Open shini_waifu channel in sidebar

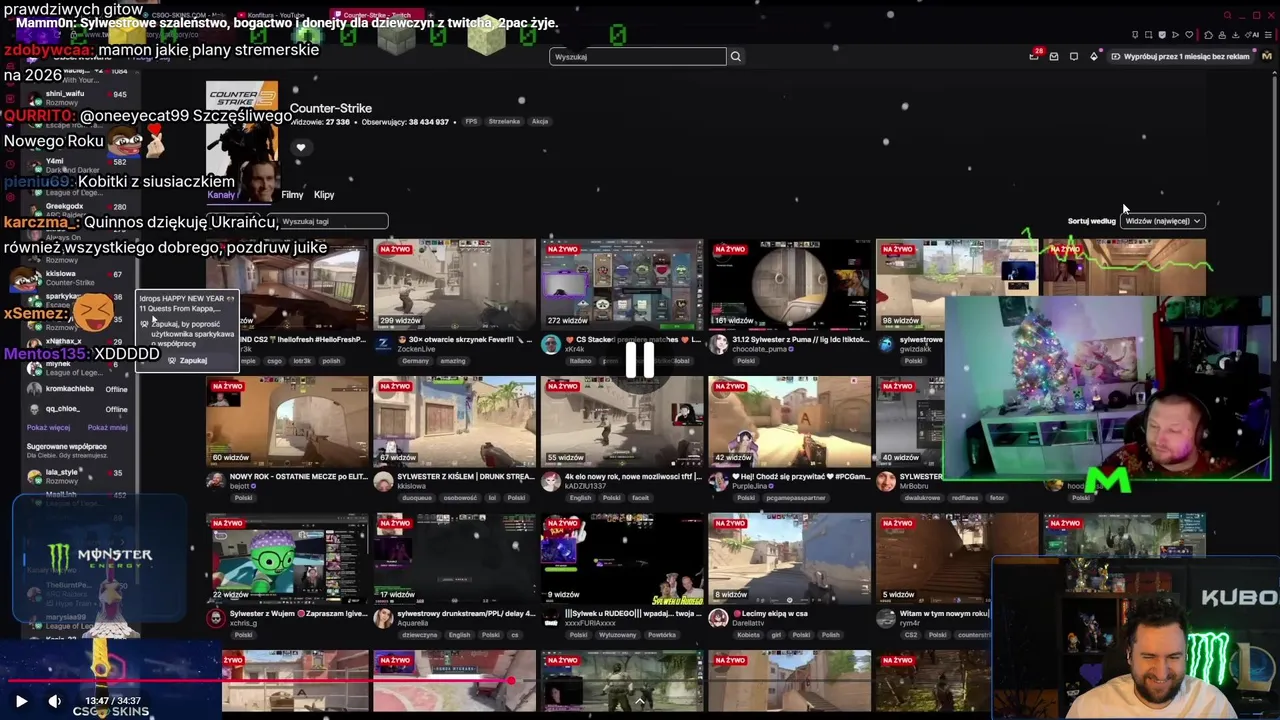point(78,97)
